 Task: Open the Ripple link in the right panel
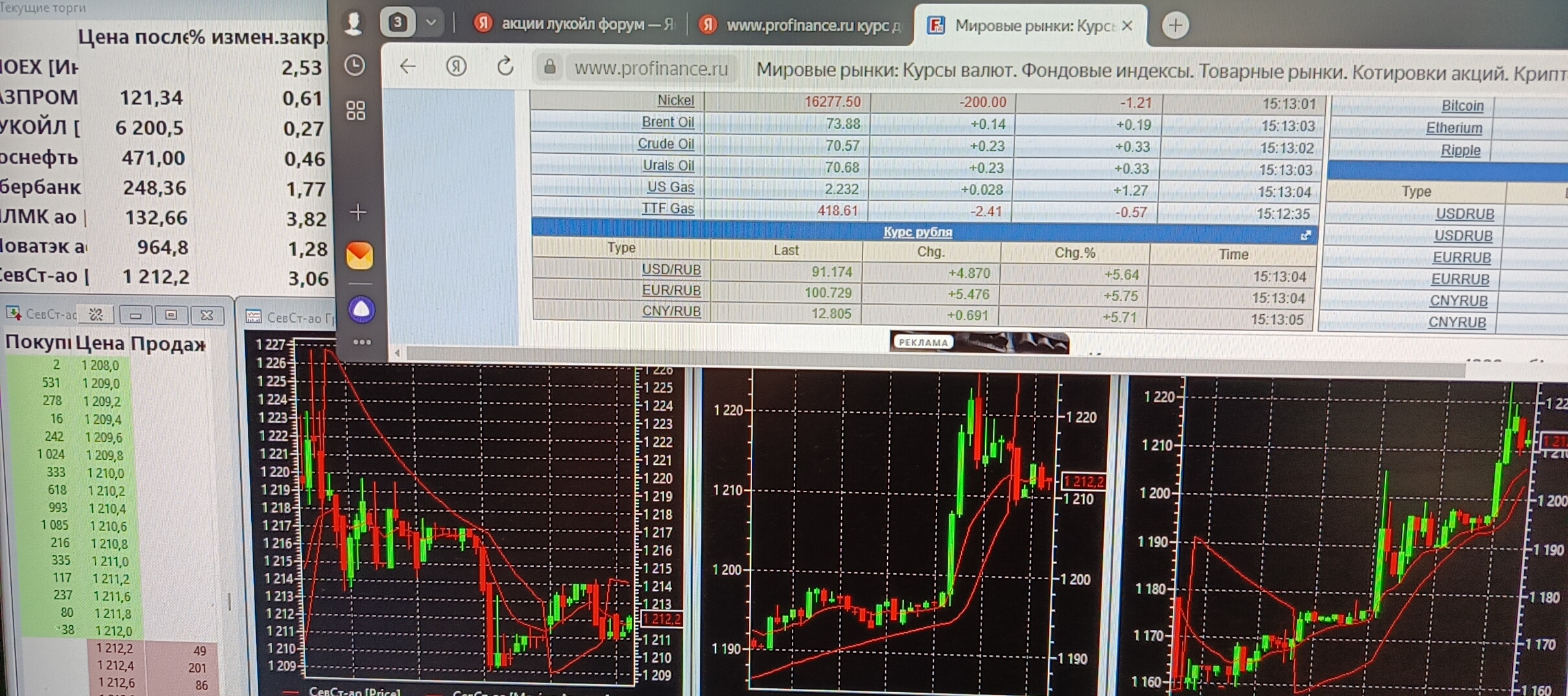point(1460,150)
